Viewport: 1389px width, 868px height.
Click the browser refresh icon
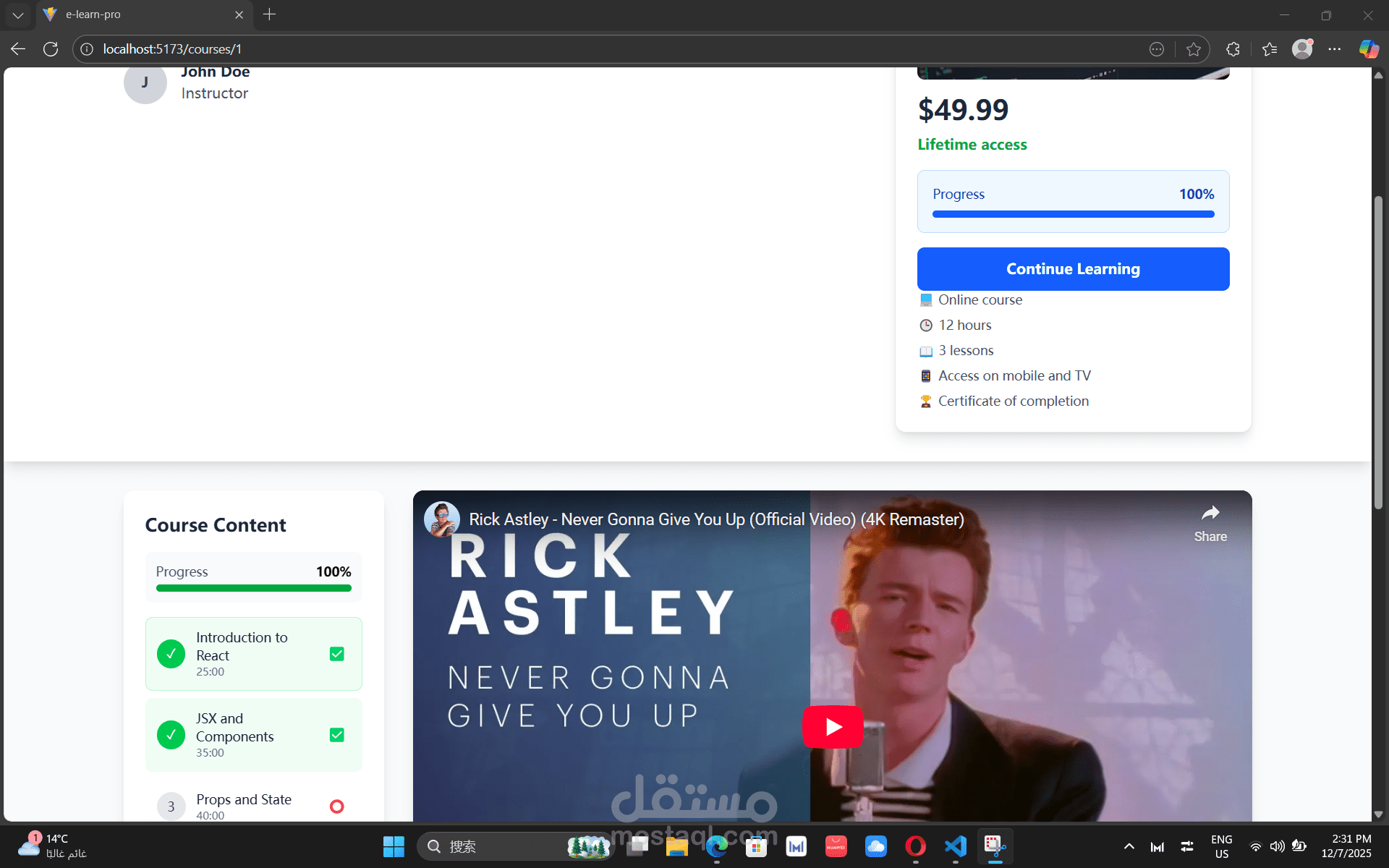pos(51,49)
